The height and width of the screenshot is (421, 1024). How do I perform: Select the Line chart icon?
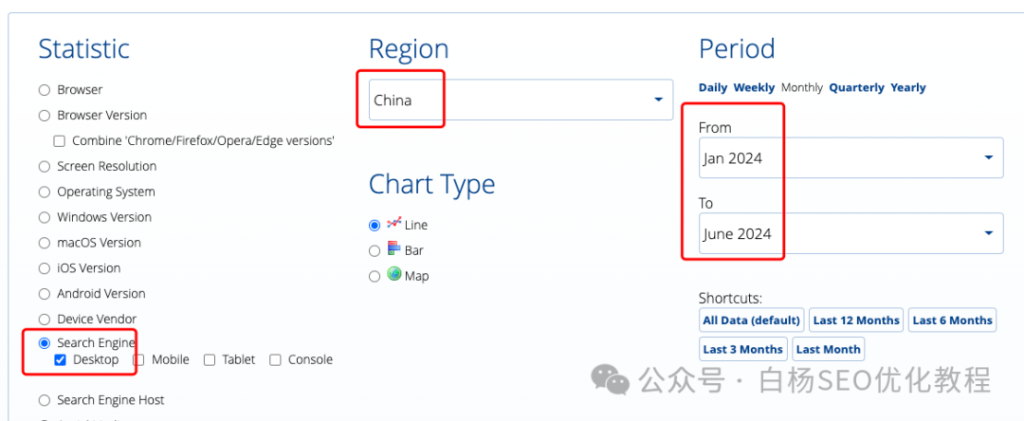click(x=394, y=223)
